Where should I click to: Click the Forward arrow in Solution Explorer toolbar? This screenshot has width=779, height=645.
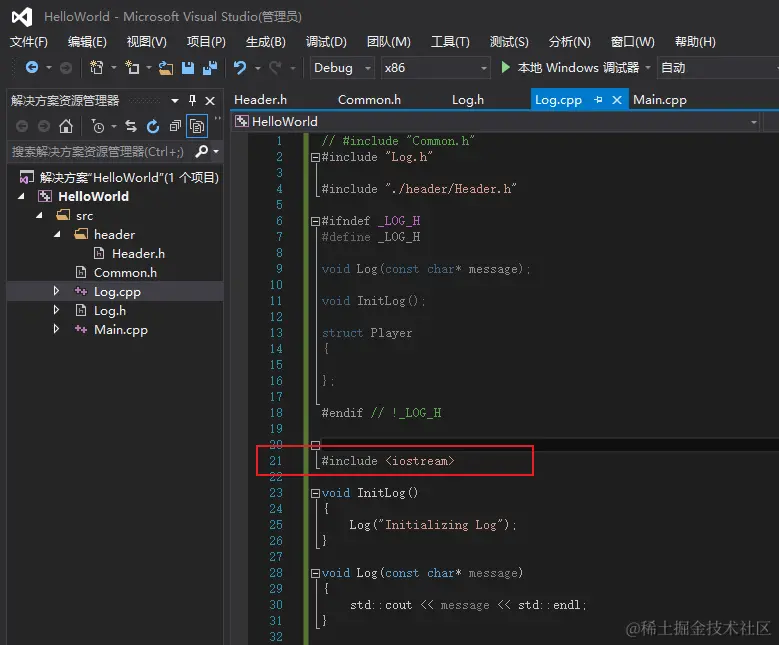pyautogui.click(x=44, y=126)
